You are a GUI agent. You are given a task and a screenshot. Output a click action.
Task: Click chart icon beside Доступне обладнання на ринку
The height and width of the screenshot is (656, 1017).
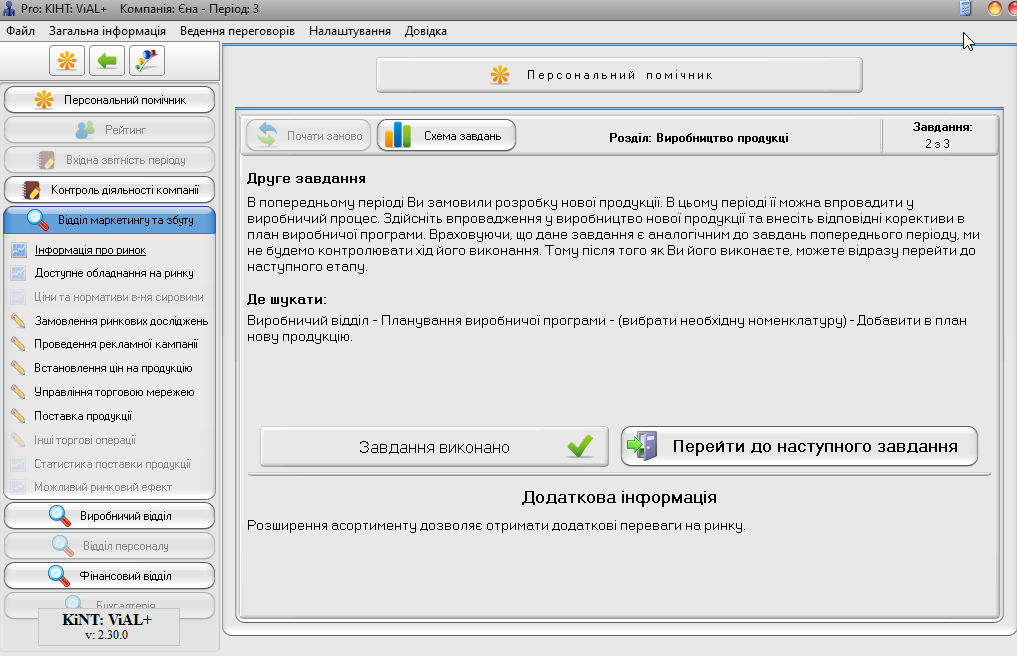tap(18, 273)
